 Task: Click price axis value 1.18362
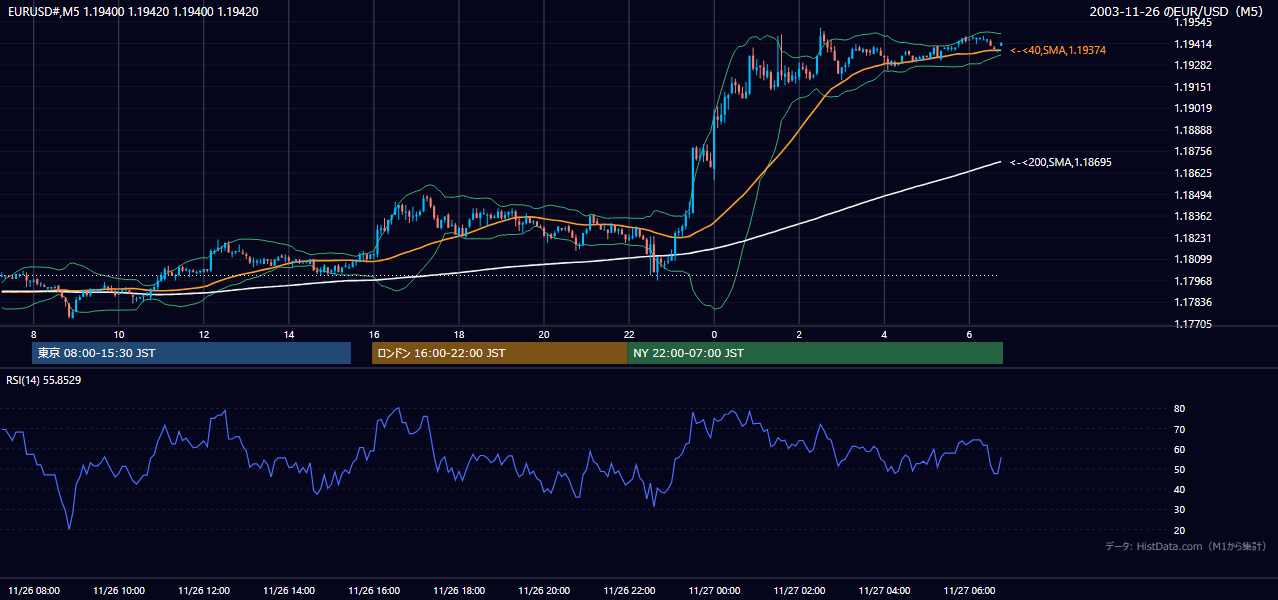point(1193,216)
